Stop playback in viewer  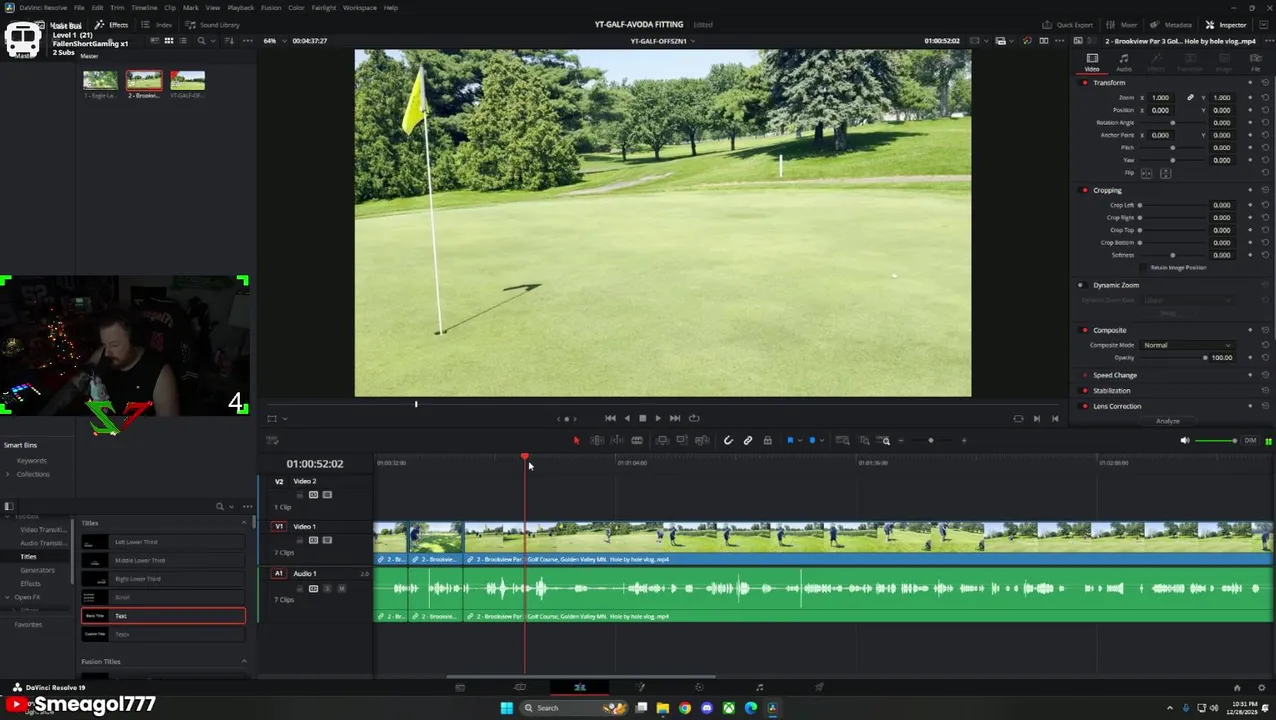642,418
